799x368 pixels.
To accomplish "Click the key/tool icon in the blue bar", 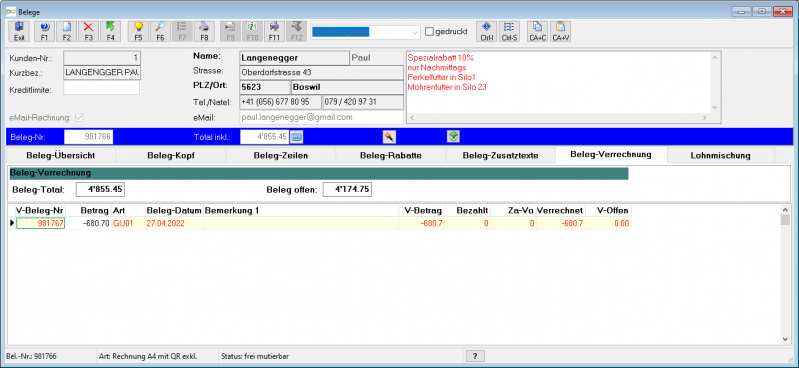I will 389,136.
